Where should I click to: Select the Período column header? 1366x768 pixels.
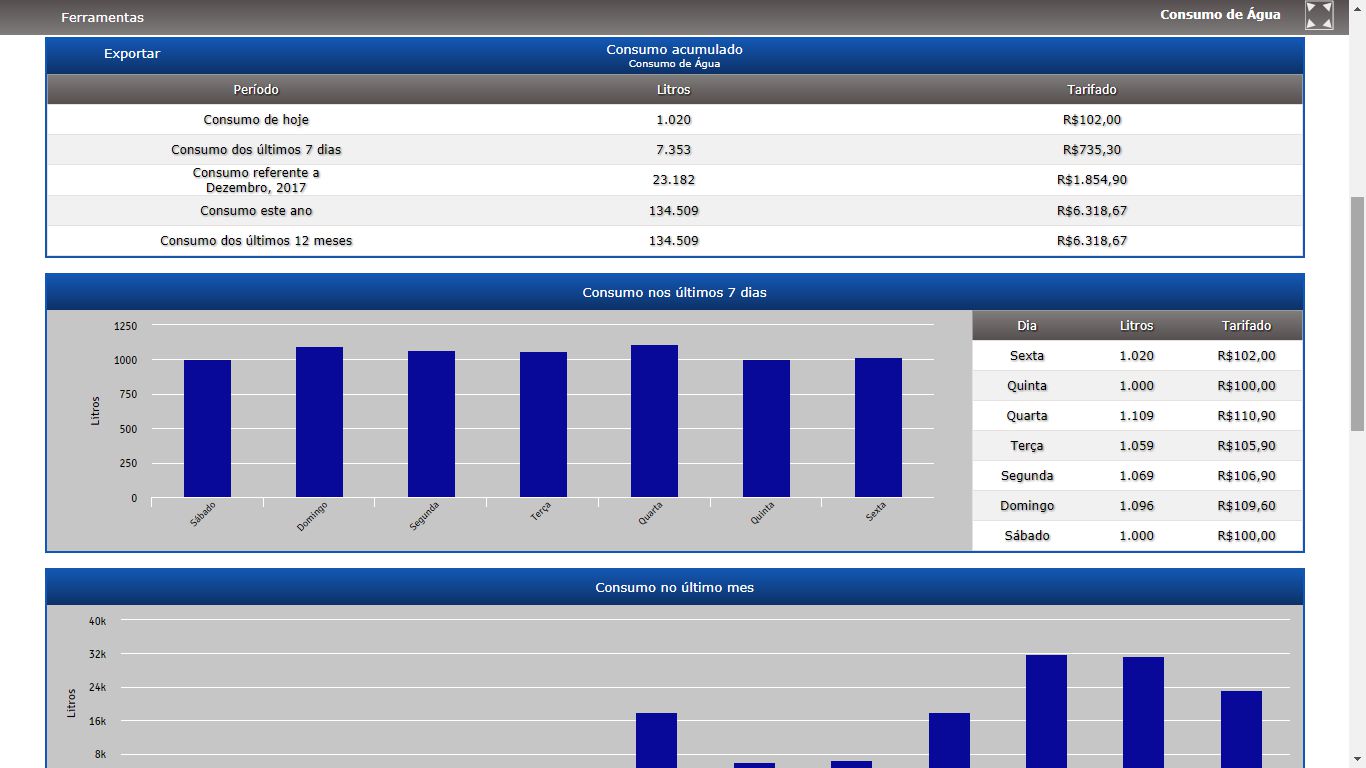pos(256,90)
